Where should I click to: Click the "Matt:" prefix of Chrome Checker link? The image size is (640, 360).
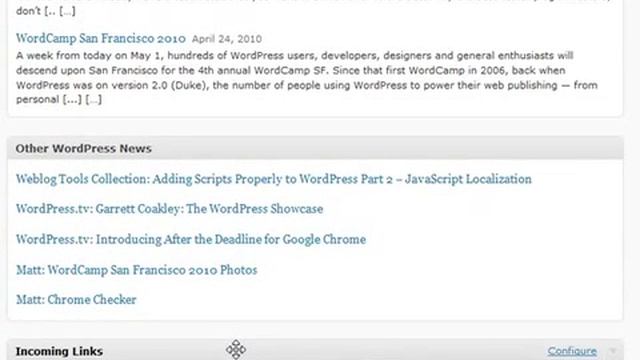pyautogui.click(x=31, y=300)
